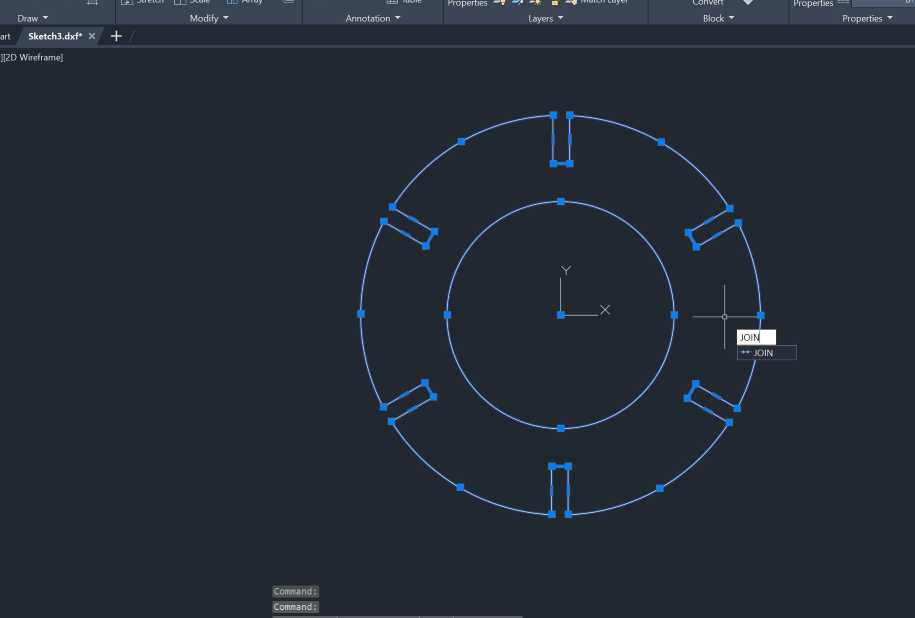Open a new drawing with the plus tab
Screen dimensions: 915x618
coord(116,35)
